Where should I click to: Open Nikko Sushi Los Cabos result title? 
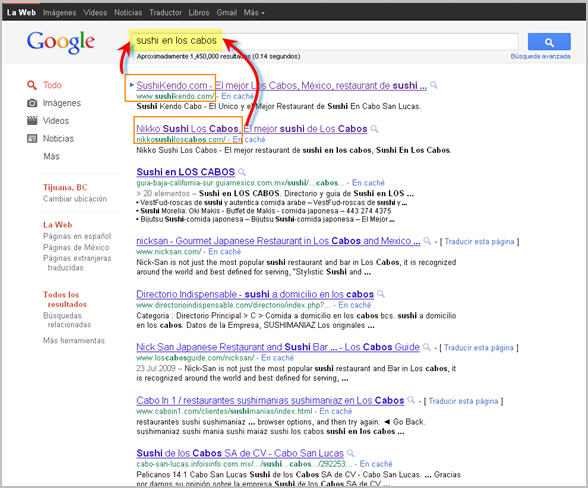252,129
